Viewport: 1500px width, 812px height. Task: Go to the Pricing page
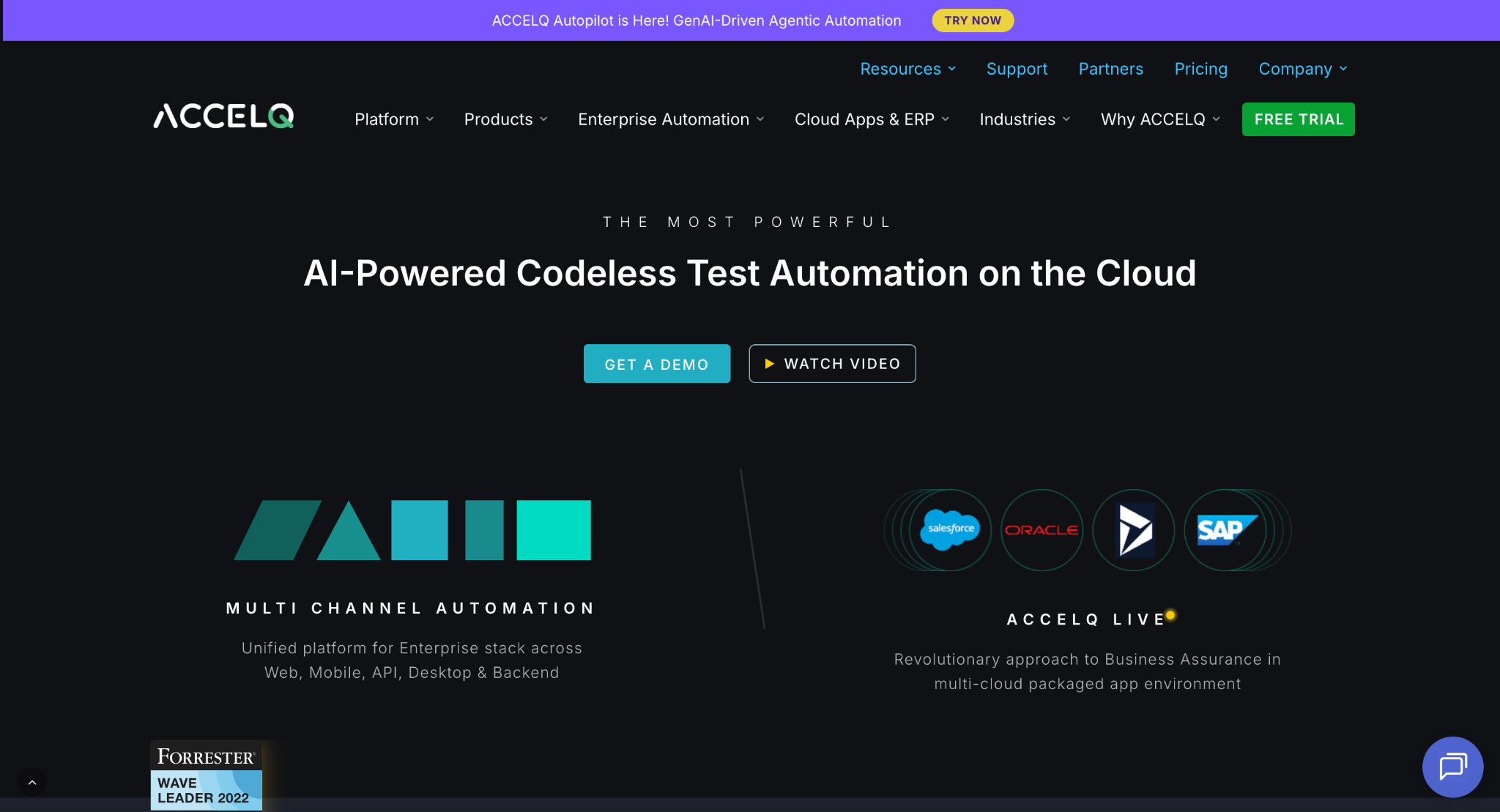tap(1200, 69)
